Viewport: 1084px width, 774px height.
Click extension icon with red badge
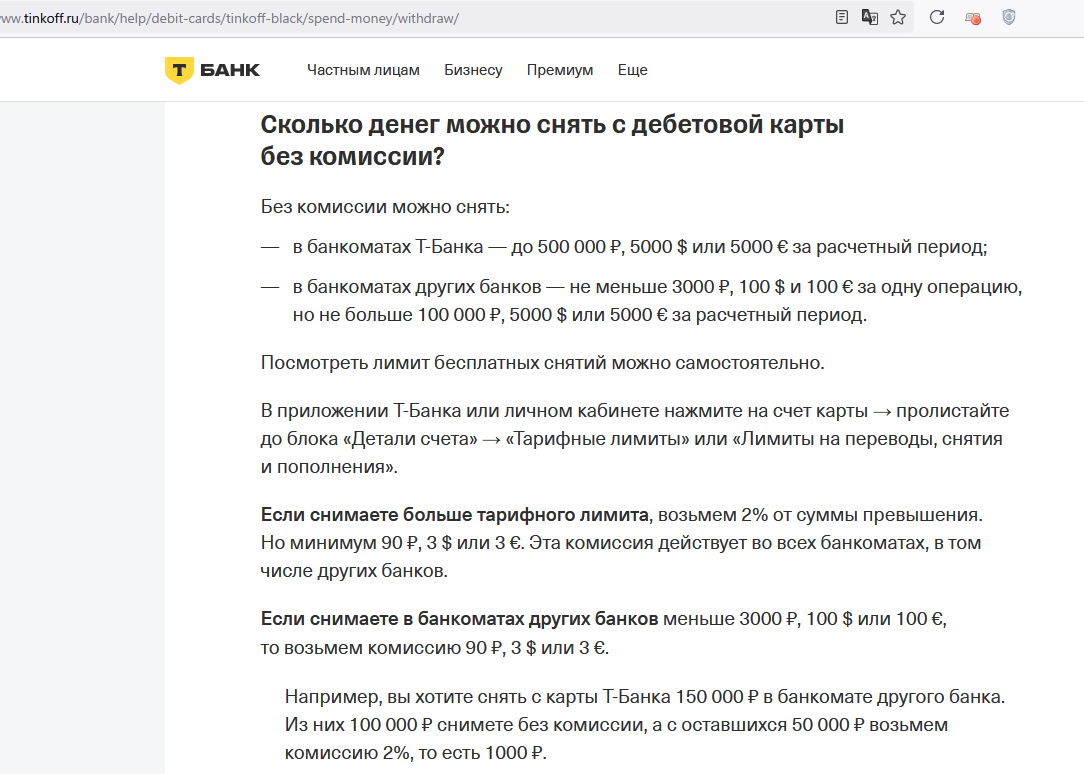[972, 17]
